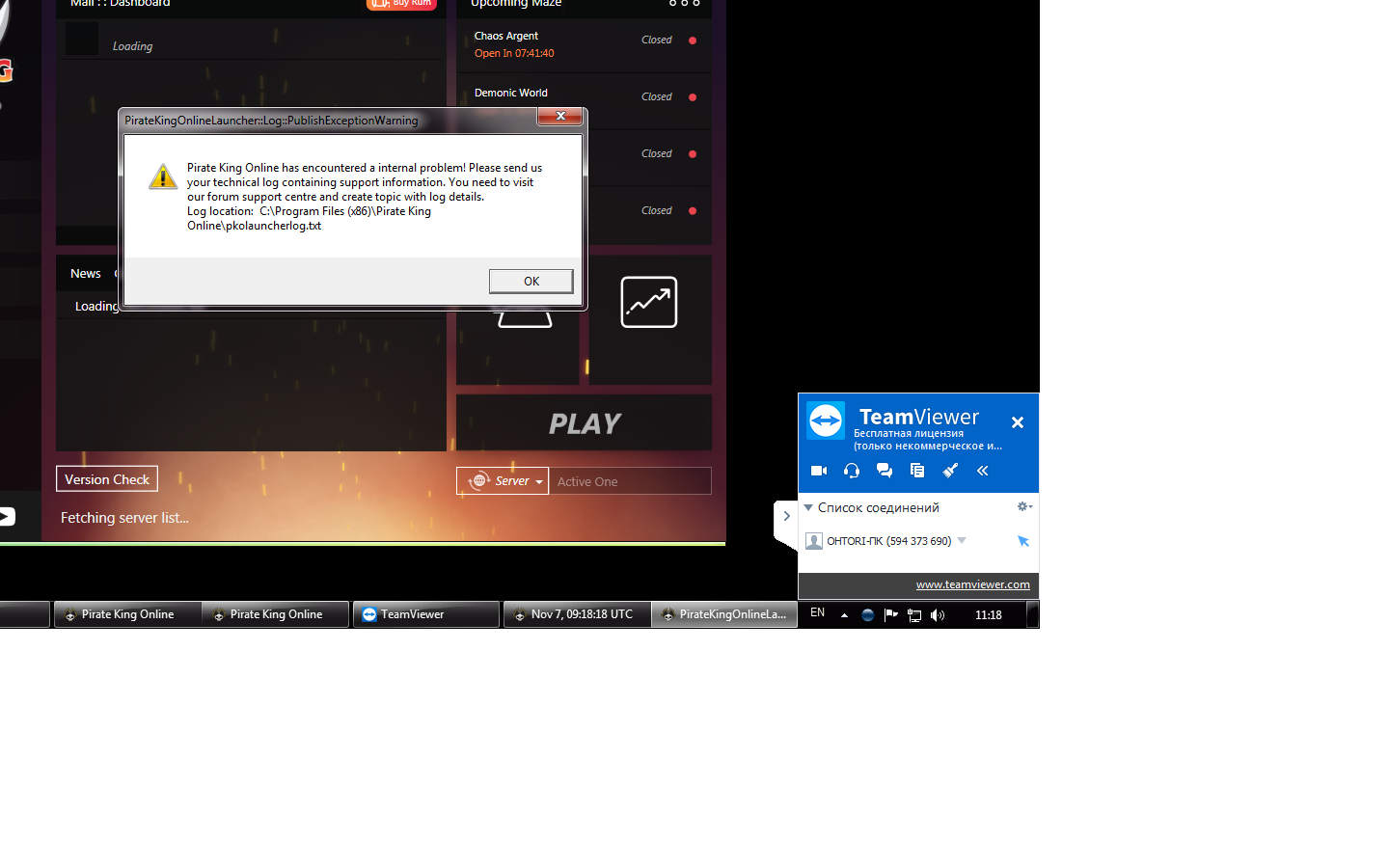Open audio options via the headset icon

pos(852,471)
